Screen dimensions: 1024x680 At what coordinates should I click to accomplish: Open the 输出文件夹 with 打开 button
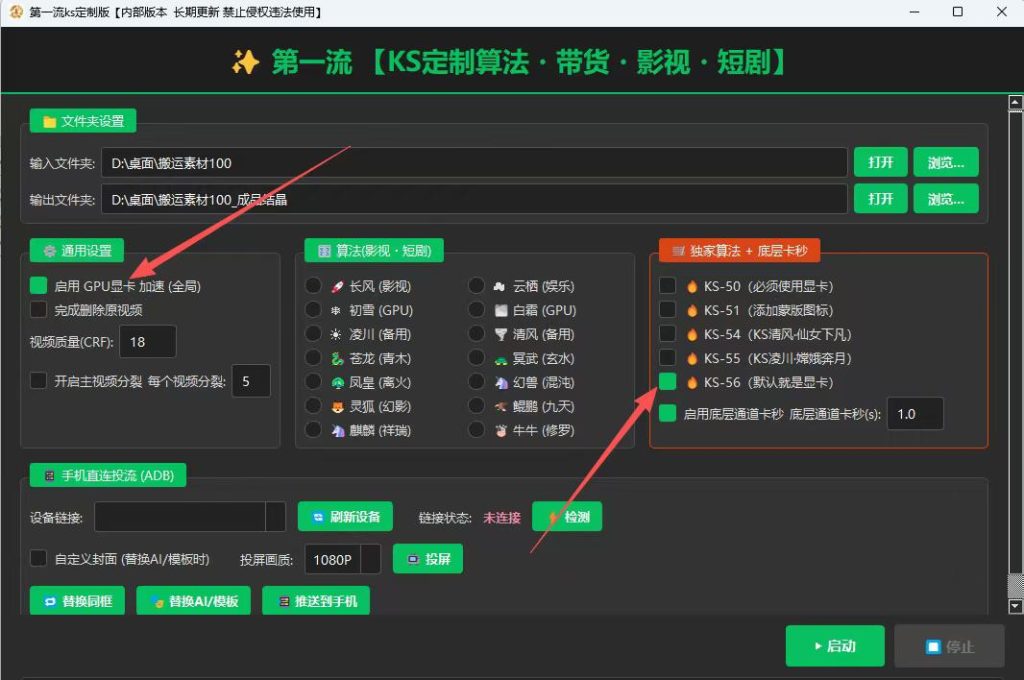coord(880,199)
